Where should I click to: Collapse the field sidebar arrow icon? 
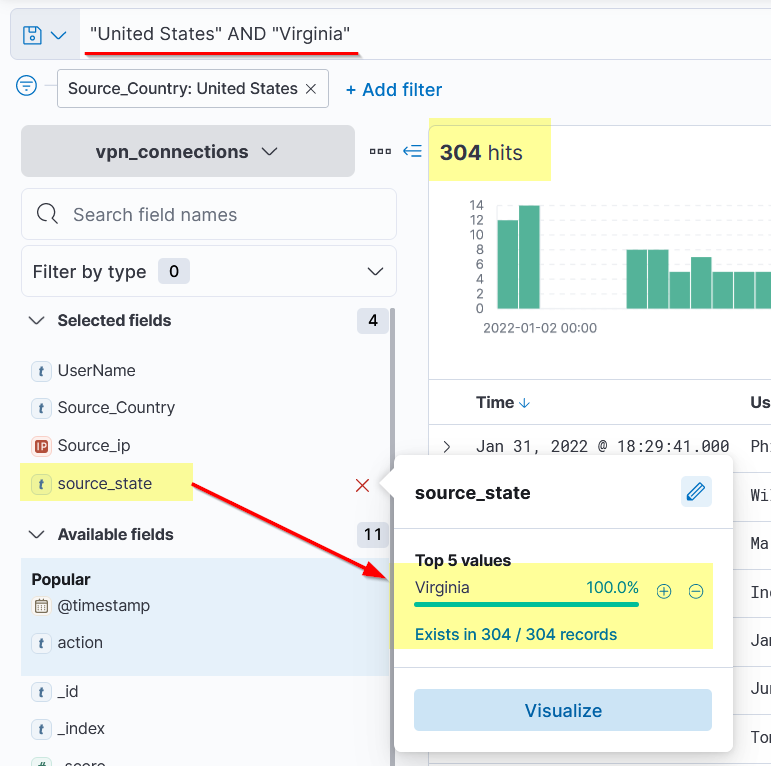pyautogui.click(x=412, y=152)
